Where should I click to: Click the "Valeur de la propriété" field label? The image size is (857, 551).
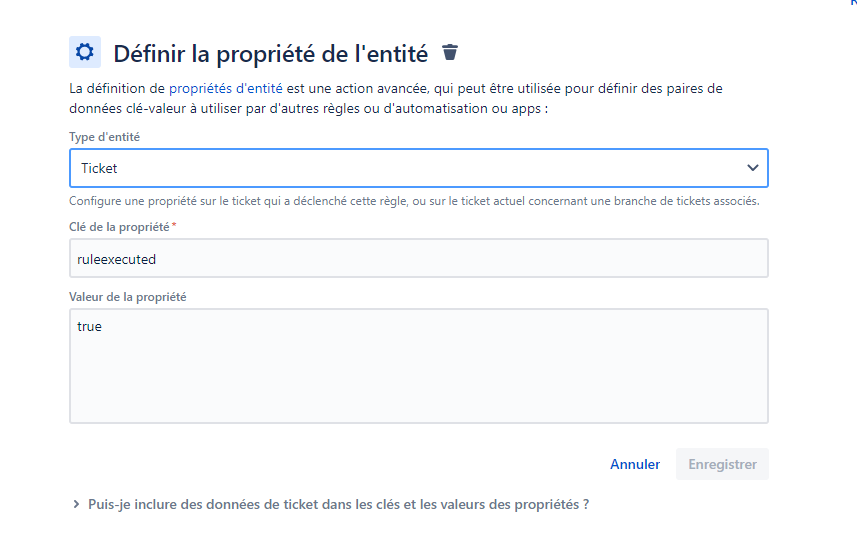(127, 297)
